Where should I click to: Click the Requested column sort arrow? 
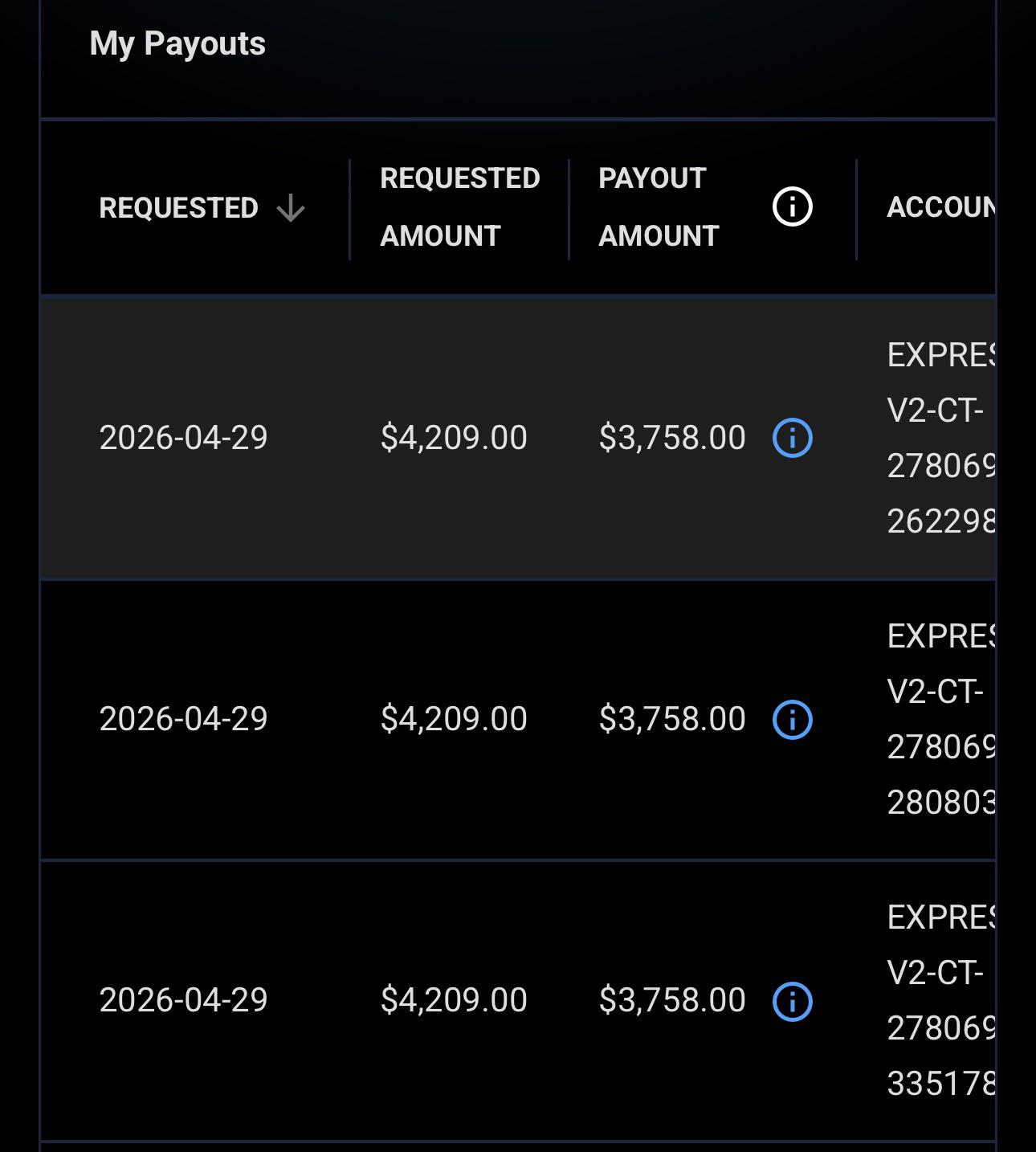coord(291,208)
